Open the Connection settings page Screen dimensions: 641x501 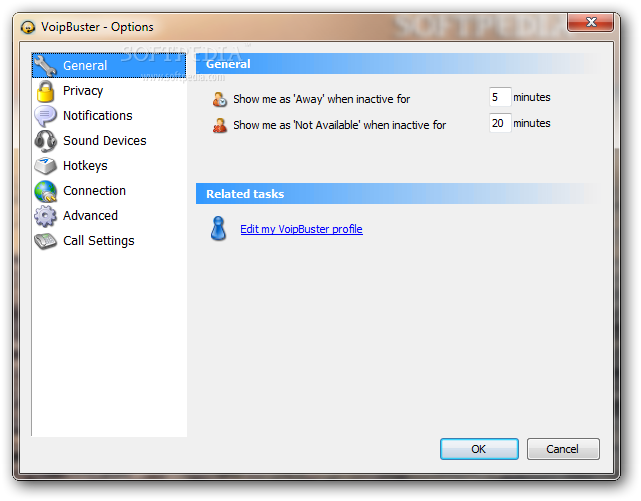pyautogui.click(x=94, y=191)
